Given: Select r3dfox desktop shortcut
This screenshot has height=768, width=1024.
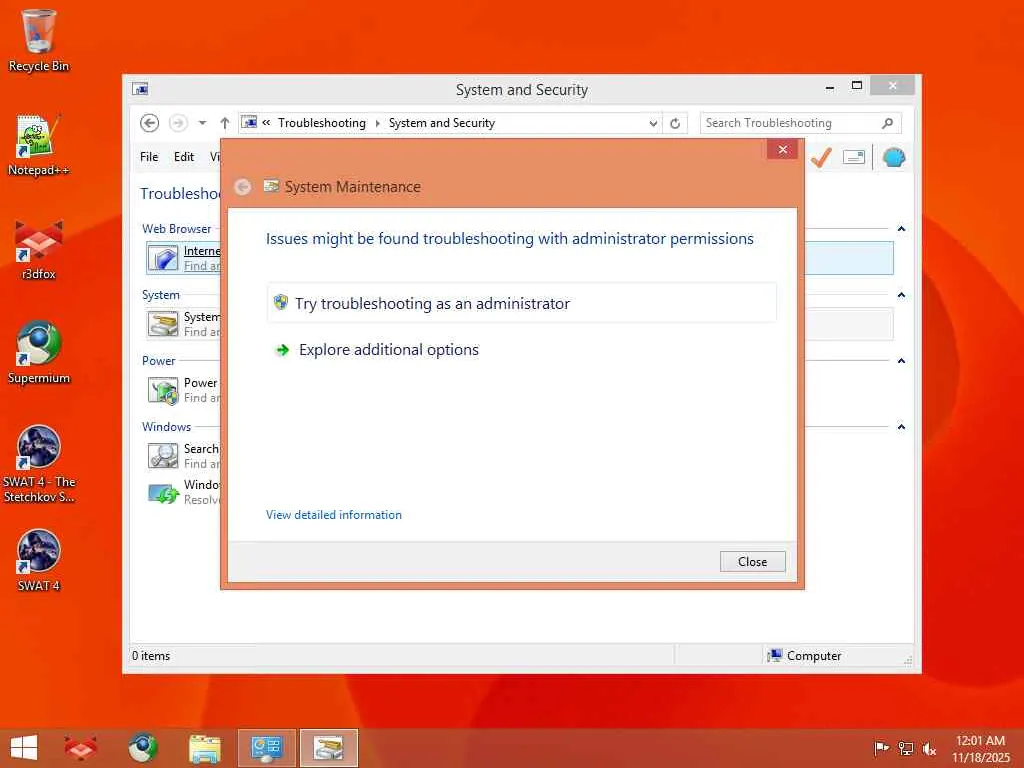Looking at the screenshot, I should 39,249.
